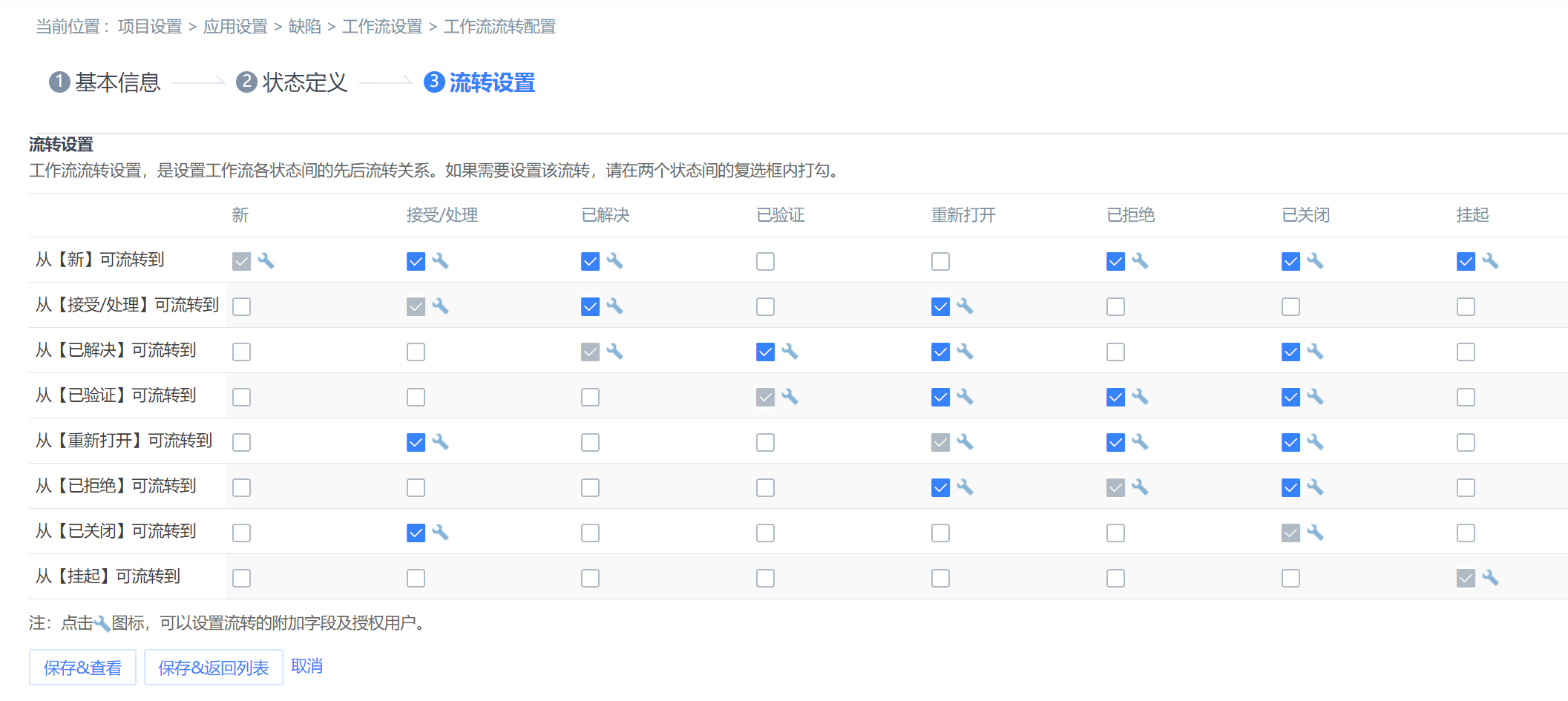The image size is (1568, 701).
Task: Open 工作流设置 from the breadcrumb
Action: [x=381, y=27]
